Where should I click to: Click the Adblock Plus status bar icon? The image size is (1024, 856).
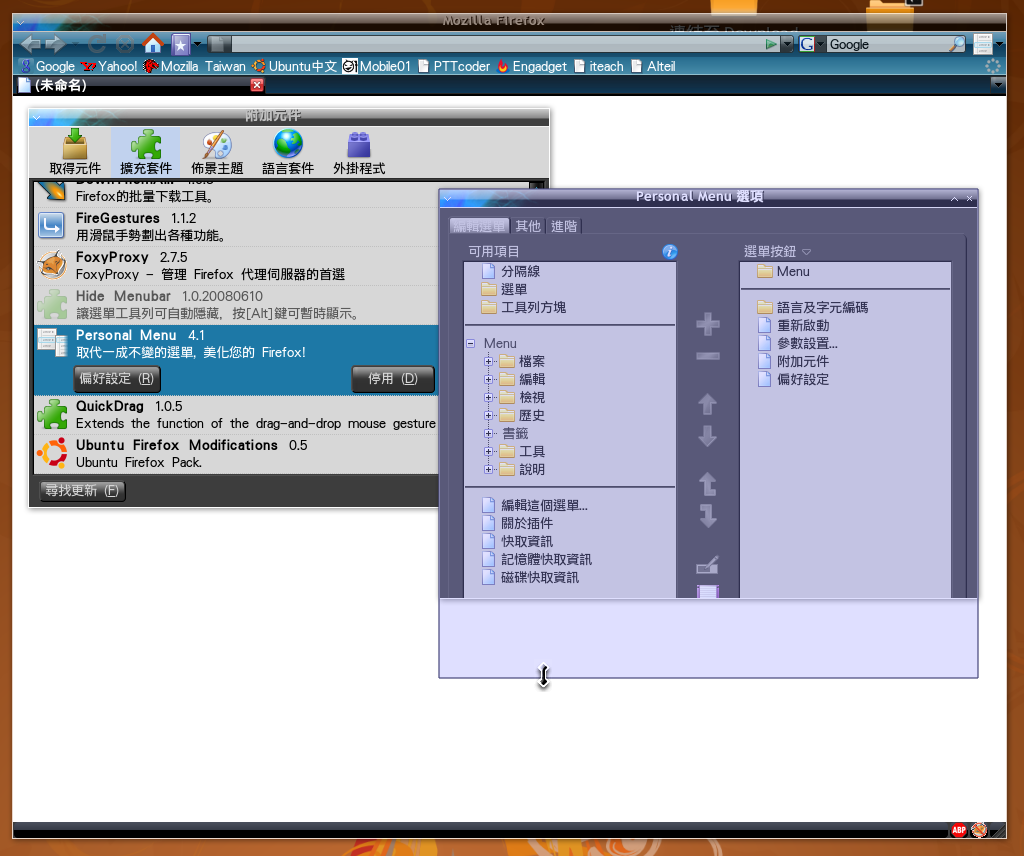tap(958, 830)
